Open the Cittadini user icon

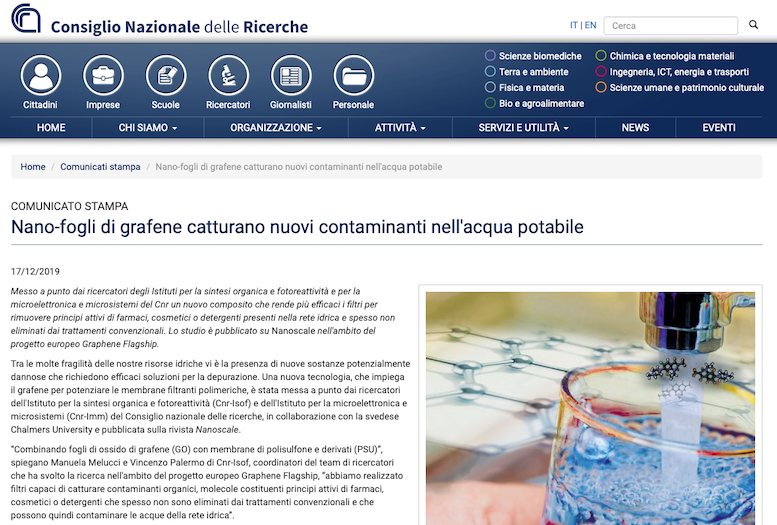tap(41, 75)
